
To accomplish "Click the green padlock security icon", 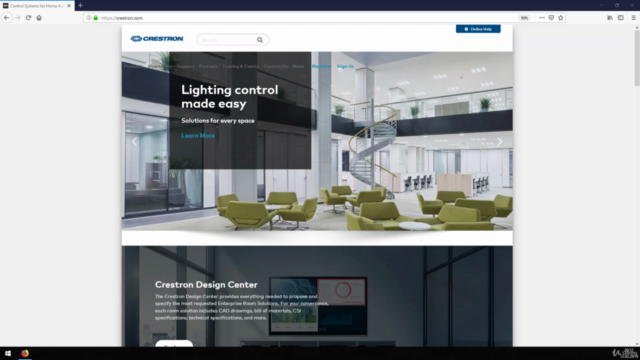I will pyautogui.click(x=96, y=18).
